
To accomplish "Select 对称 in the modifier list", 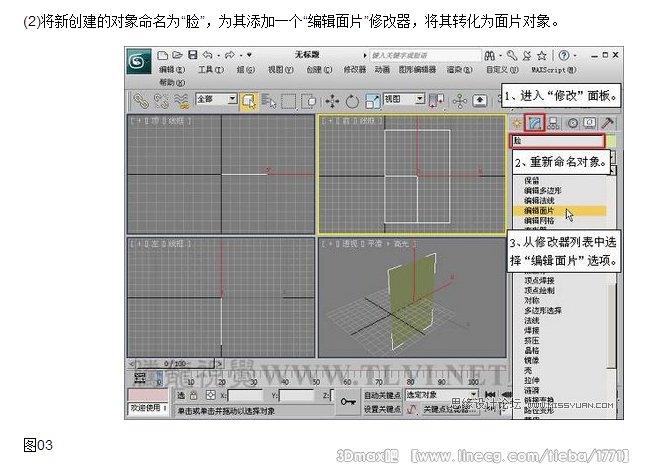I will [532, 301].
